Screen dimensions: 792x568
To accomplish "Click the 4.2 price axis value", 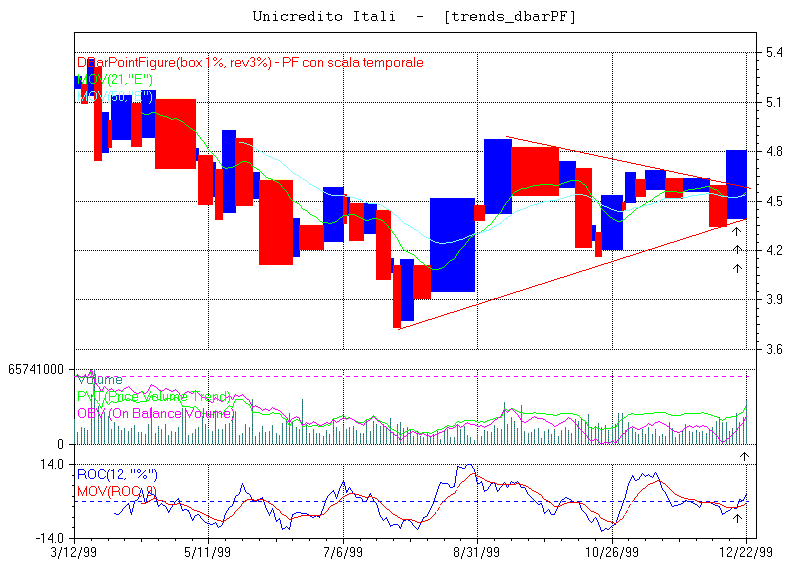I will pos(774,250).
